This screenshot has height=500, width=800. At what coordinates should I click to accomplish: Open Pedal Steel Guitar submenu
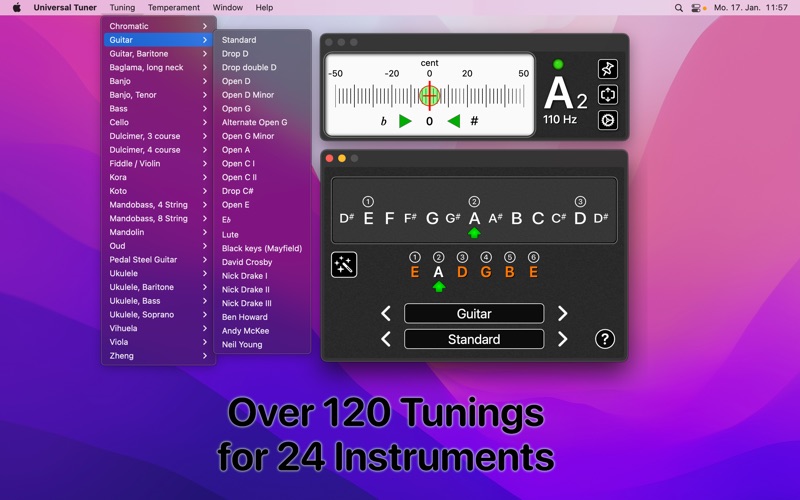pyautogui.click(x=158, y=260)
